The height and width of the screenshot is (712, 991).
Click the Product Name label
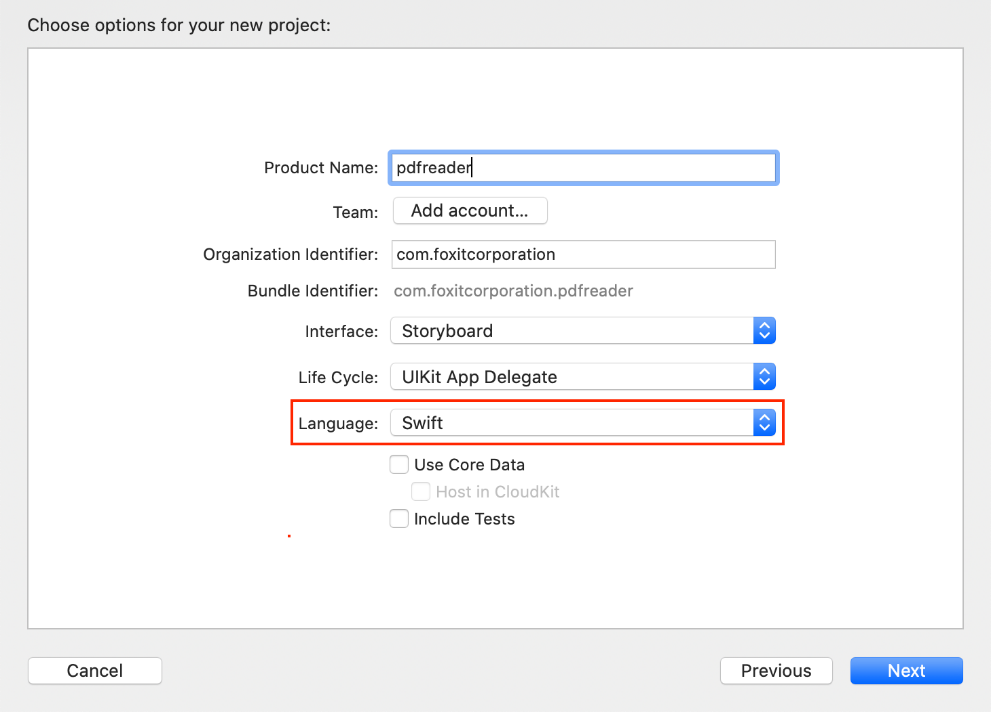point(320,168)
